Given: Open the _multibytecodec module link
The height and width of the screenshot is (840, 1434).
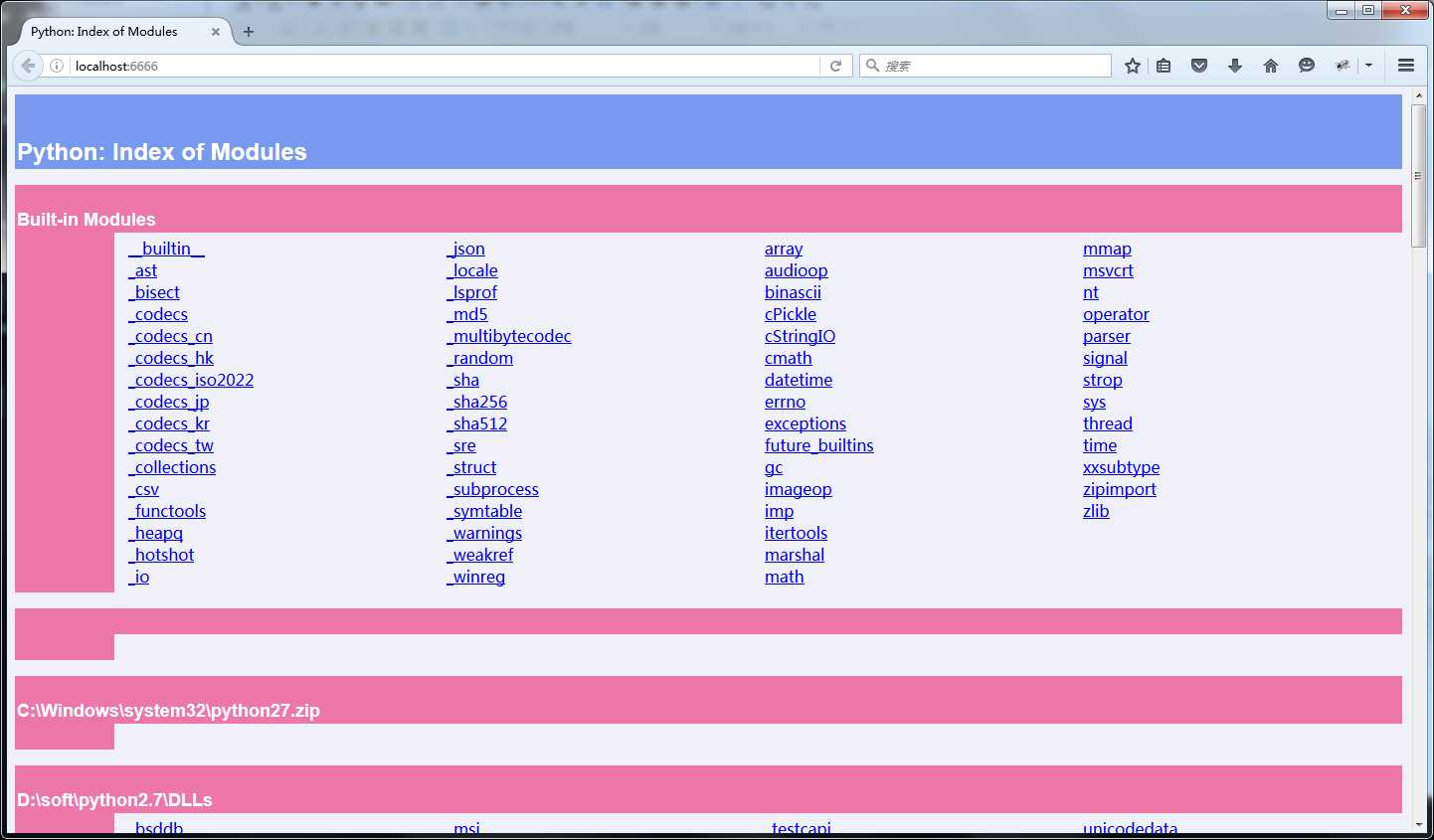Looking at the screenshot, I should [509, 336].
